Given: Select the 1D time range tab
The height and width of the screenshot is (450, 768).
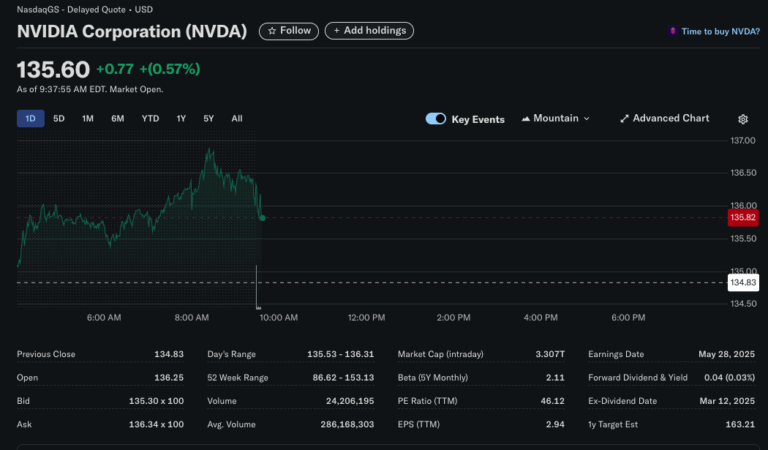Looking at the screenshot, I should tap(30, 118).
